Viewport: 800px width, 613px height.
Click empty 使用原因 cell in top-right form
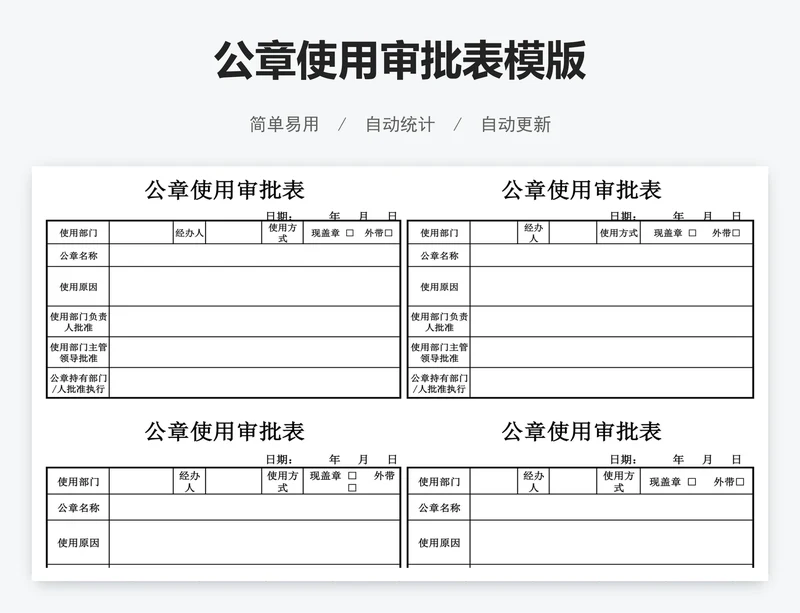pyautogui.click(x=611, y=286)
